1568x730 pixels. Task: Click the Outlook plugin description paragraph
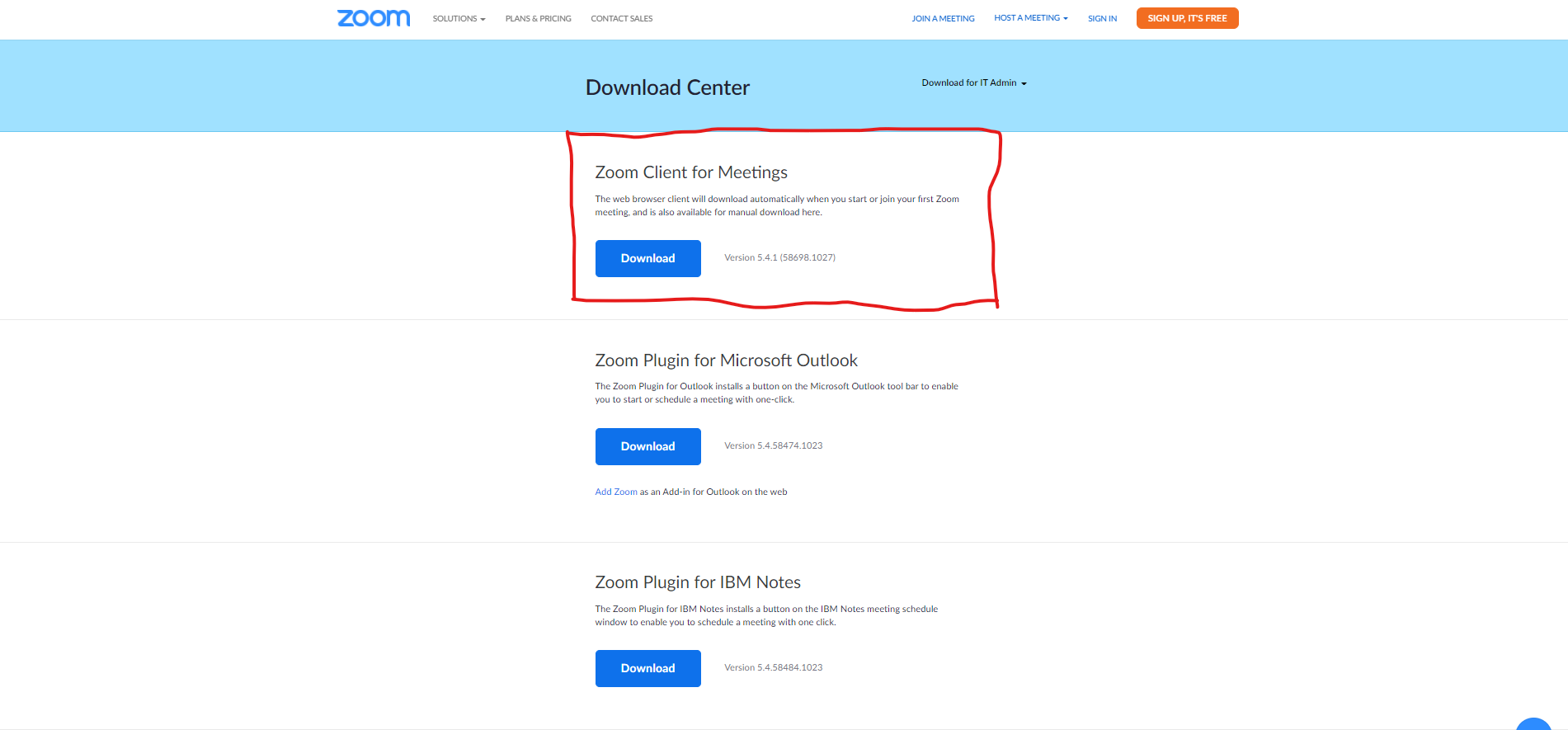[x=776, y=393]
